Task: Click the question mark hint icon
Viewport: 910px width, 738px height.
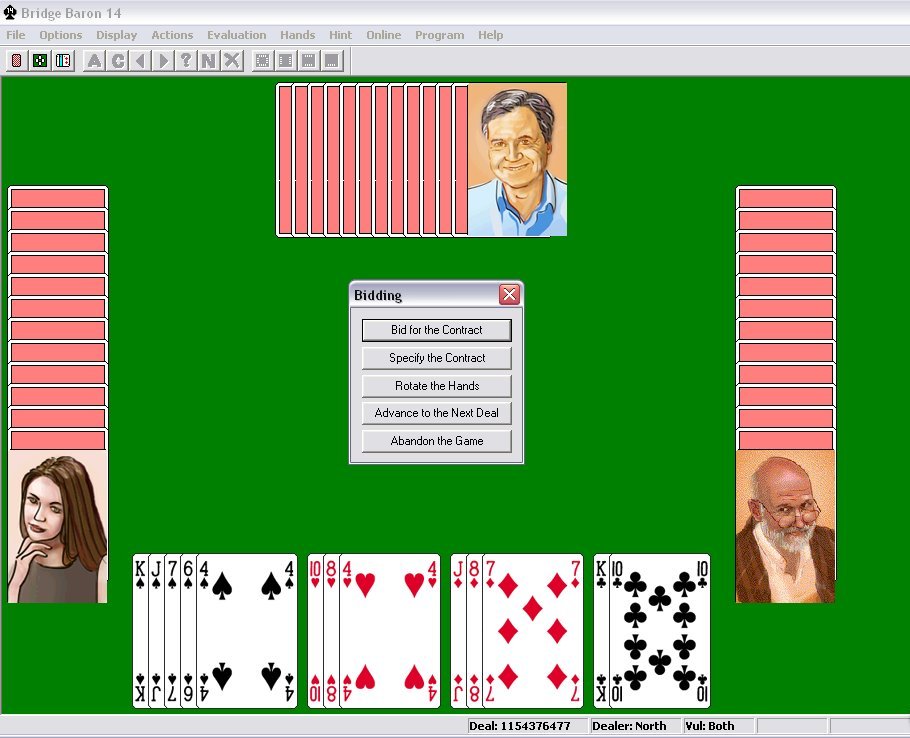Action: coord(186,61)
